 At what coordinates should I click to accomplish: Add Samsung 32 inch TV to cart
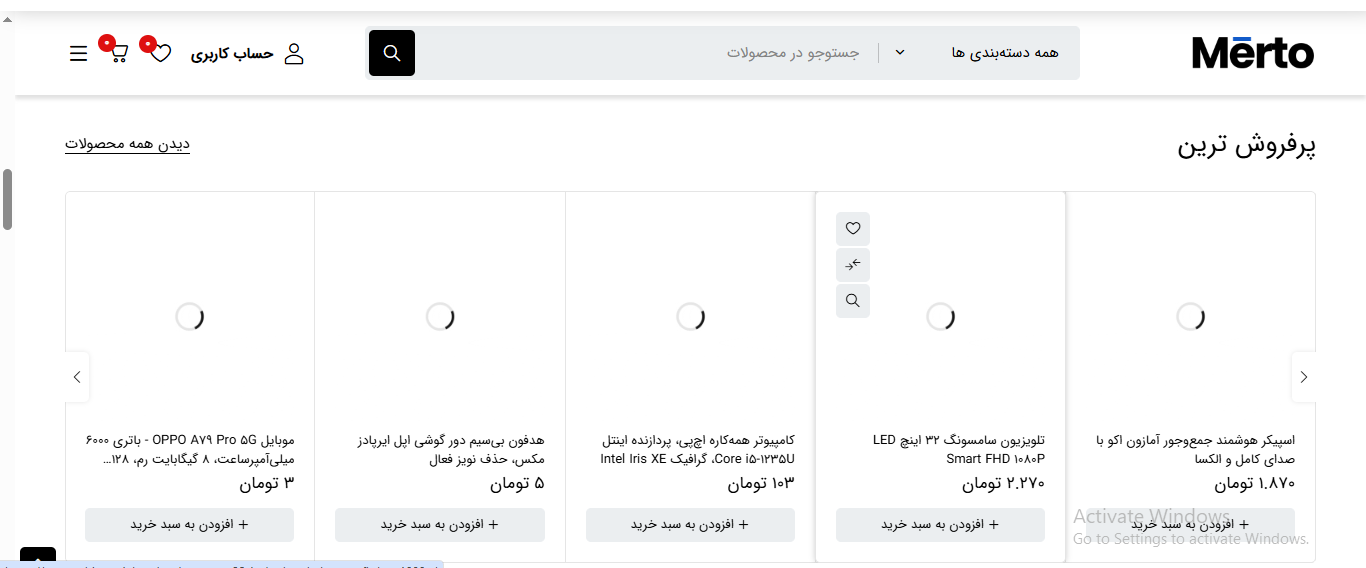[940, 525]
